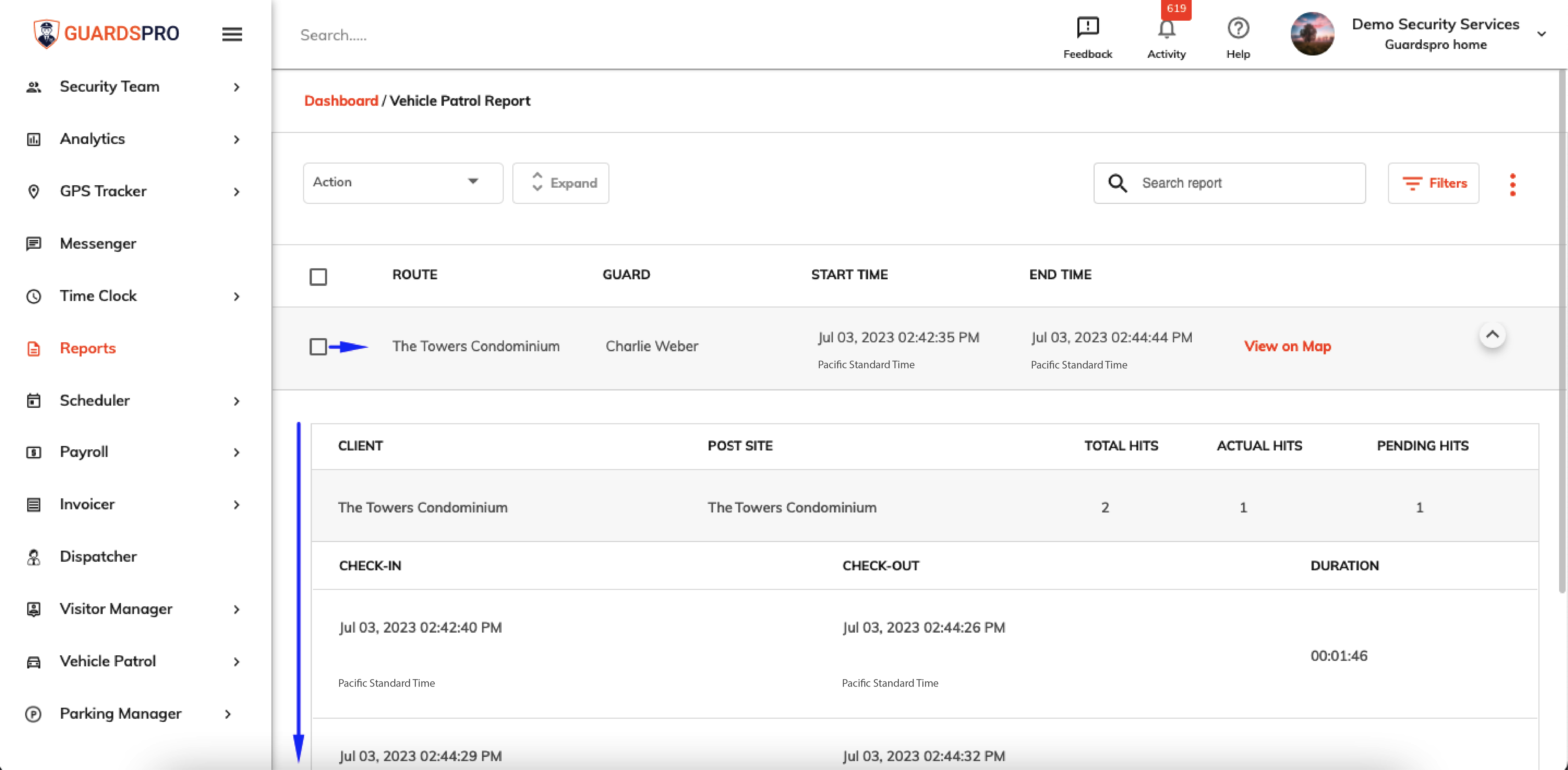Click the Security Team people icon
This screenshot has height=770, width=1568.
[x=34, y=87]
